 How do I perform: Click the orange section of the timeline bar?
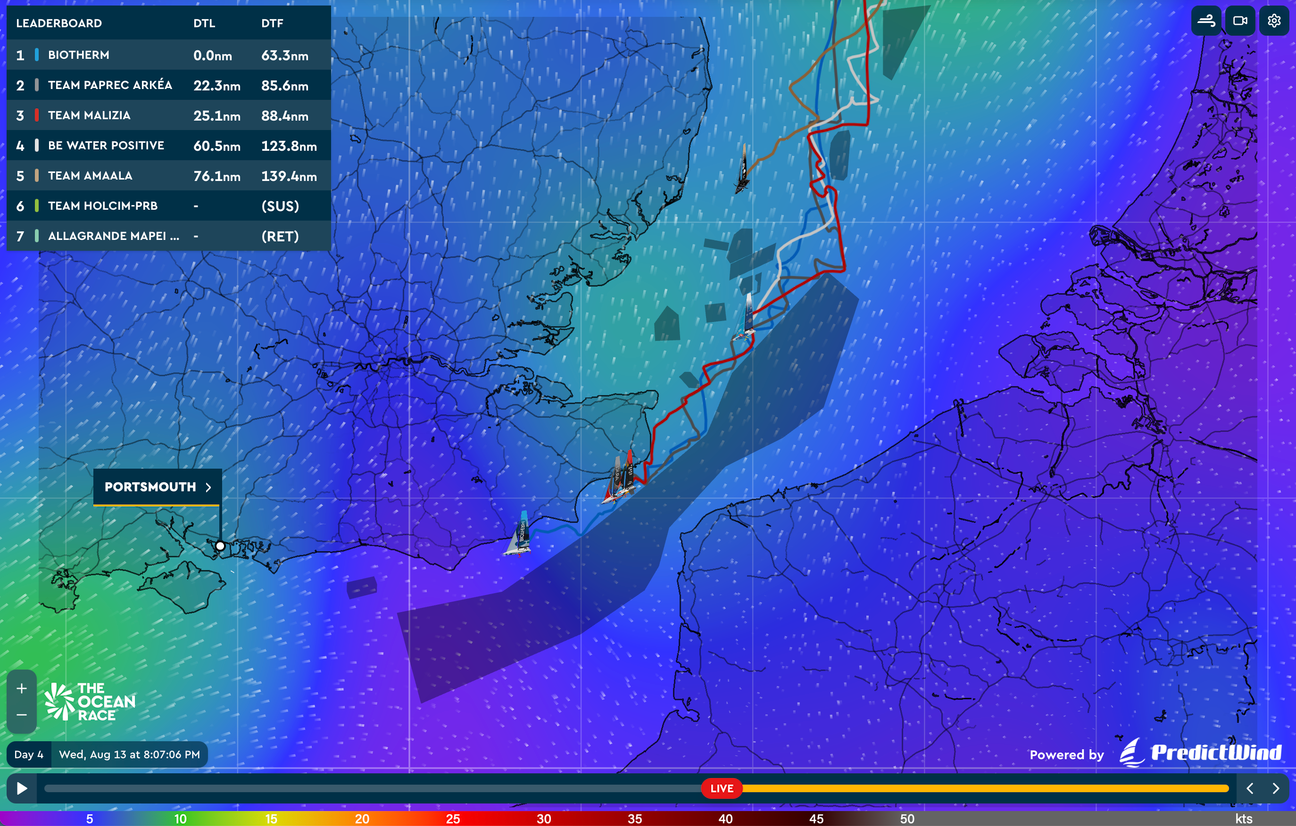pyautogui.click(x=985, y=788)
